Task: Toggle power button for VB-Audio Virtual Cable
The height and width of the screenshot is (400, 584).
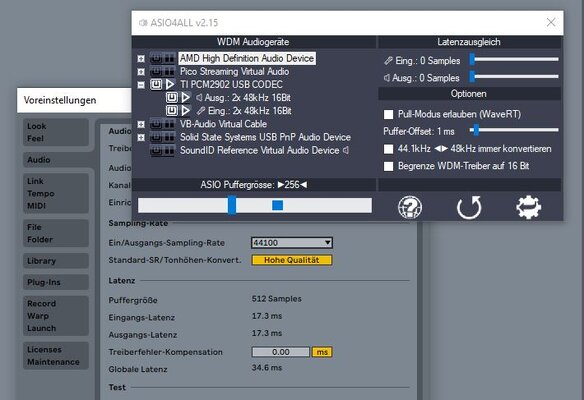Action: [156, 124]
